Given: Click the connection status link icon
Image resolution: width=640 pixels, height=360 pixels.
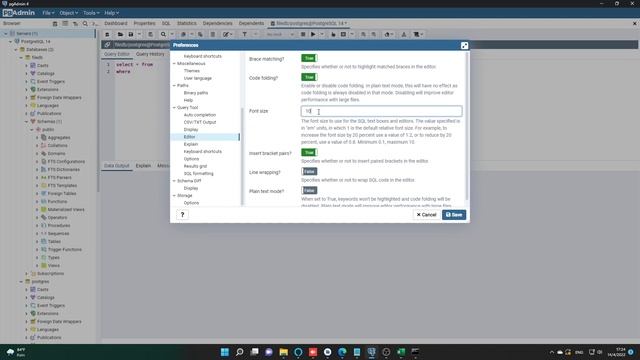Looking at the screenshot, I should click(107, 44).
